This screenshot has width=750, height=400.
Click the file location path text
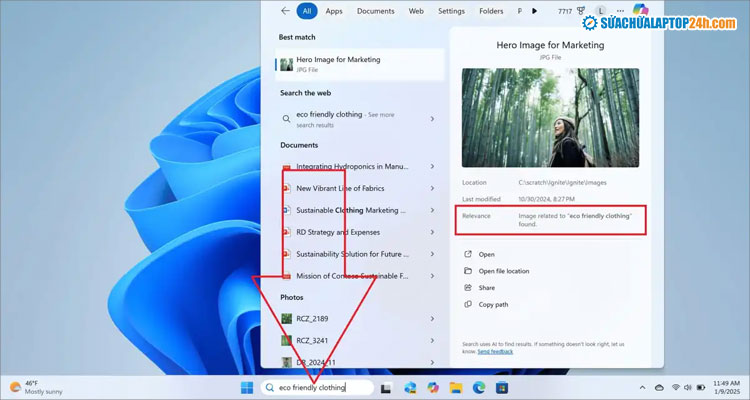[562, 183]
